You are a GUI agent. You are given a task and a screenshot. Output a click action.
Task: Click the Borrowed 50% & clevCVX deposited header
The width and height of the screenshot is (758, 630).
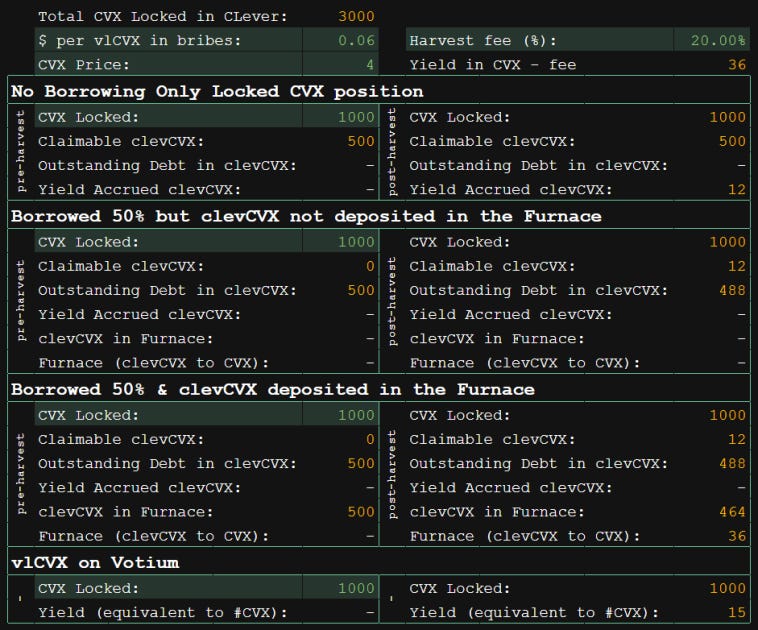272,389
